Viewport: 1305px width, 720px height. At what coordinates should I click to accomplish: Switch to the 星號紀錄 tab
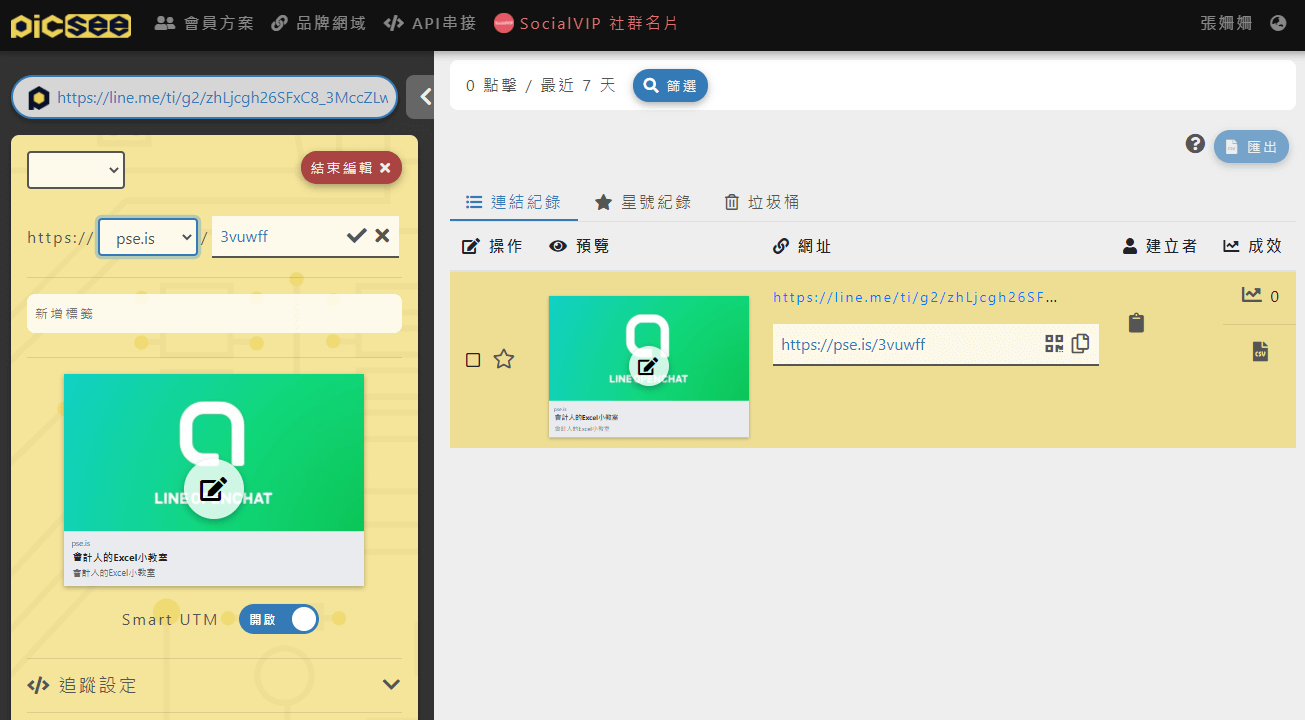point(642,202)
